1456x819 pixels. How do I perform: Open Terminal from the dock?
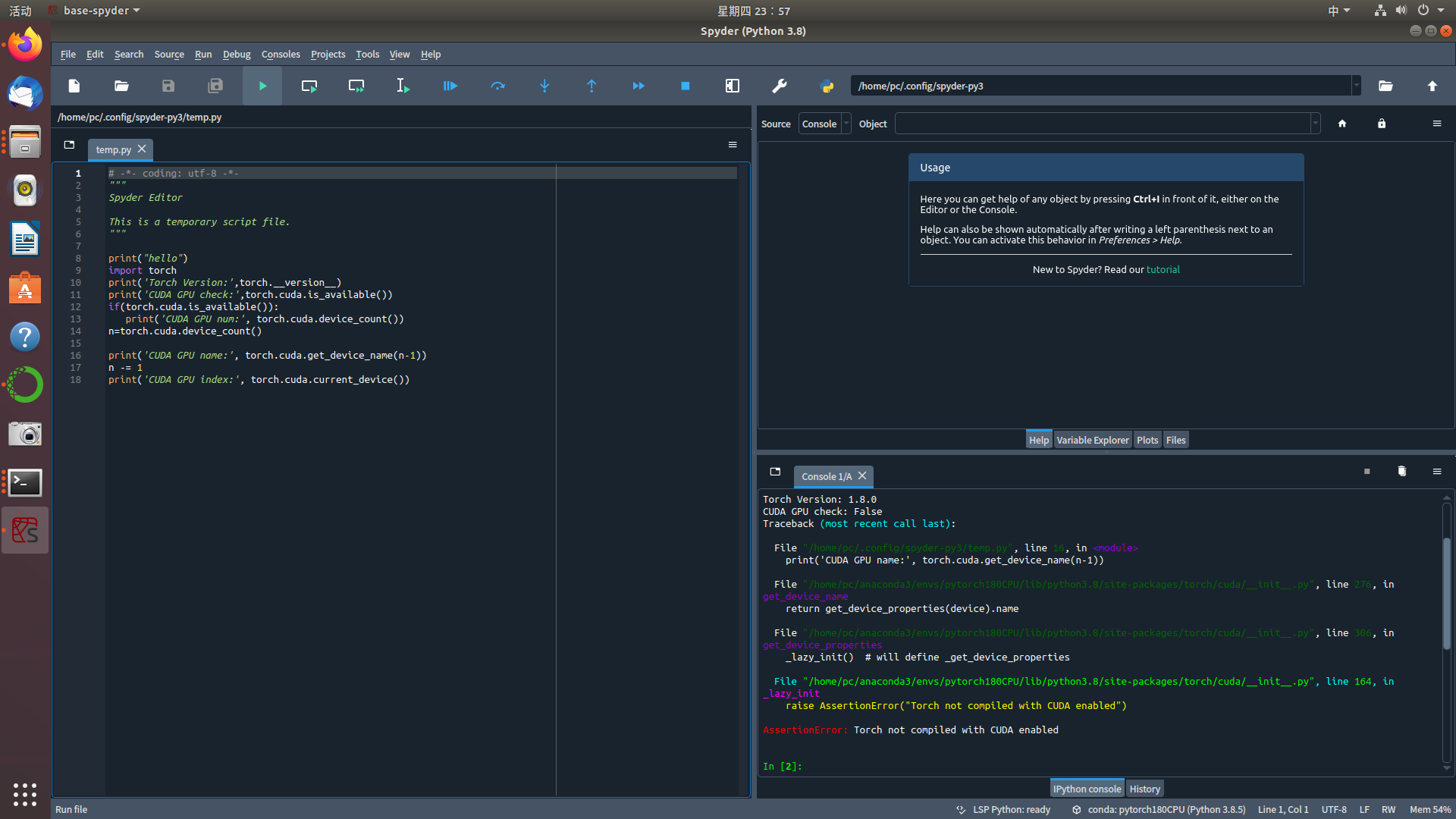(25, 482)
